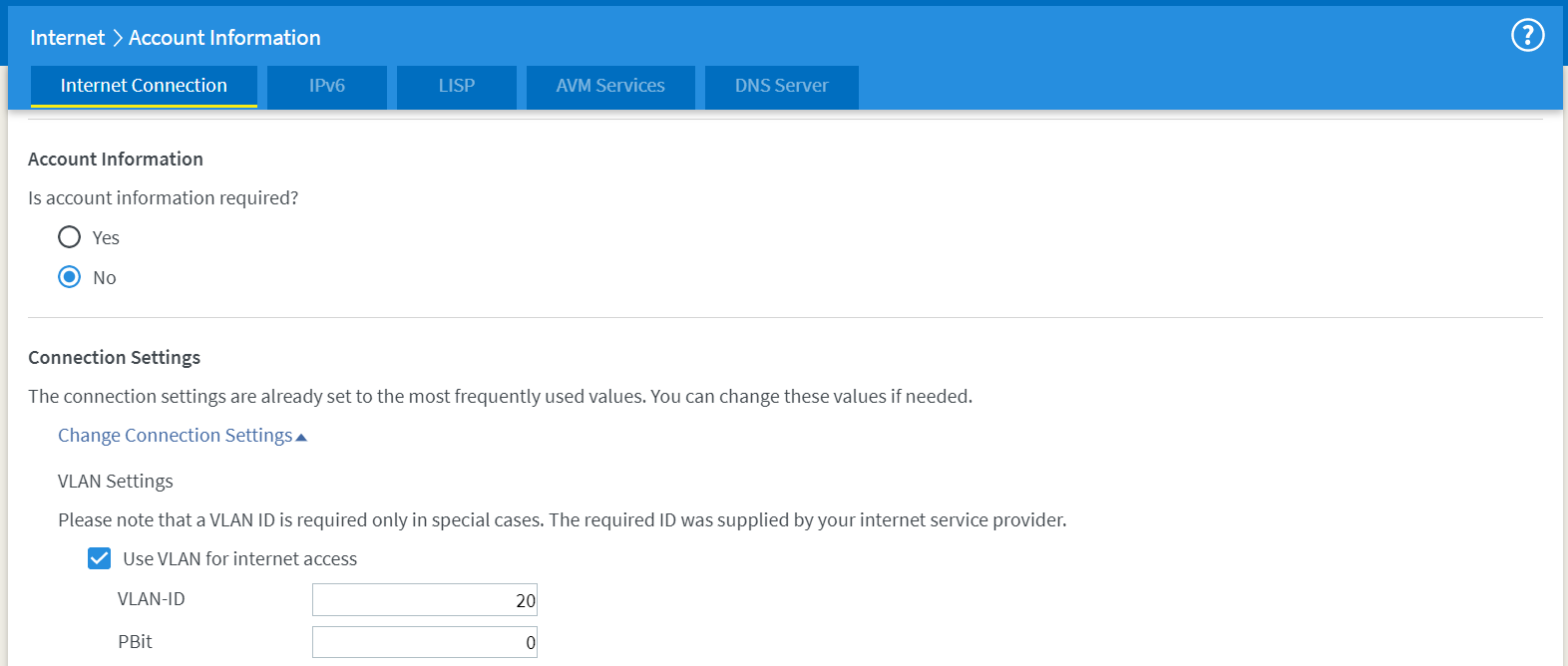The height and width of the screenshot is (666, 1568).
Task: Collapse settings using the triangle arrow
Action: coord(301,438)
